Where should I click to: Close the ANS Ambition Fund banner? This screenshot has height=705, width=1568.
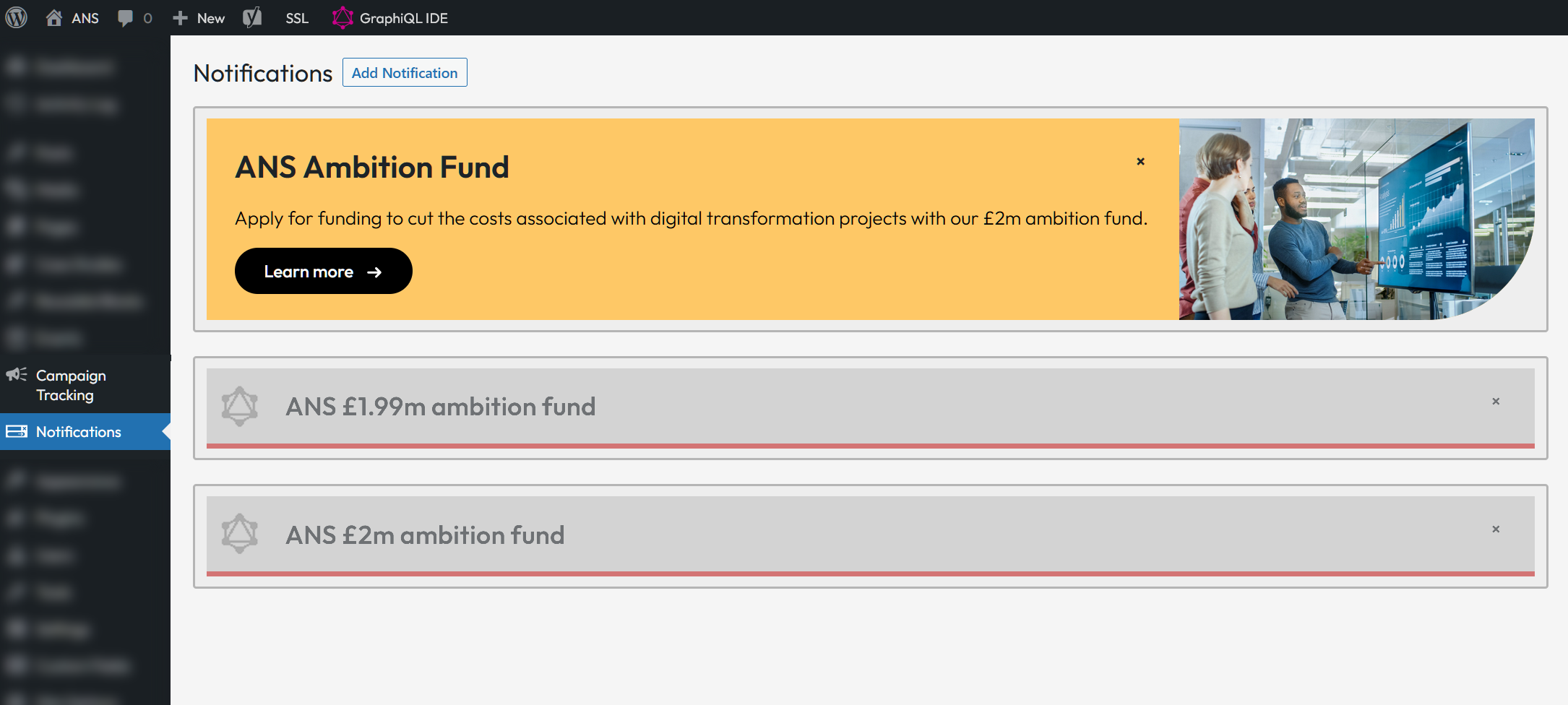[x=1140, y=162]
